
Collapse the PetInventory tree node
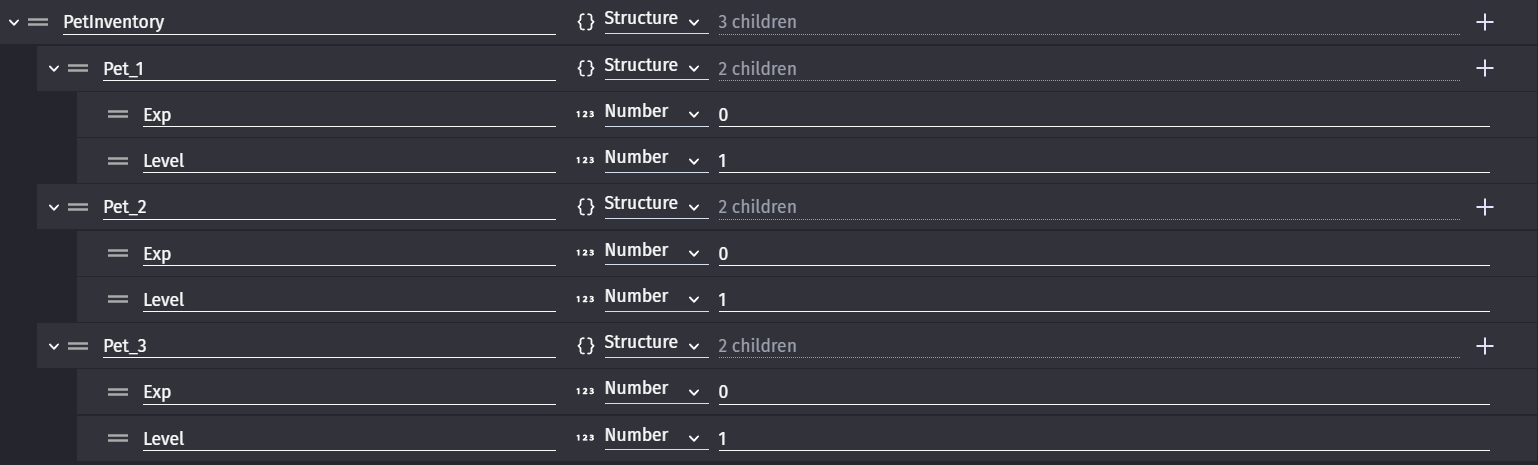point(14,22)
